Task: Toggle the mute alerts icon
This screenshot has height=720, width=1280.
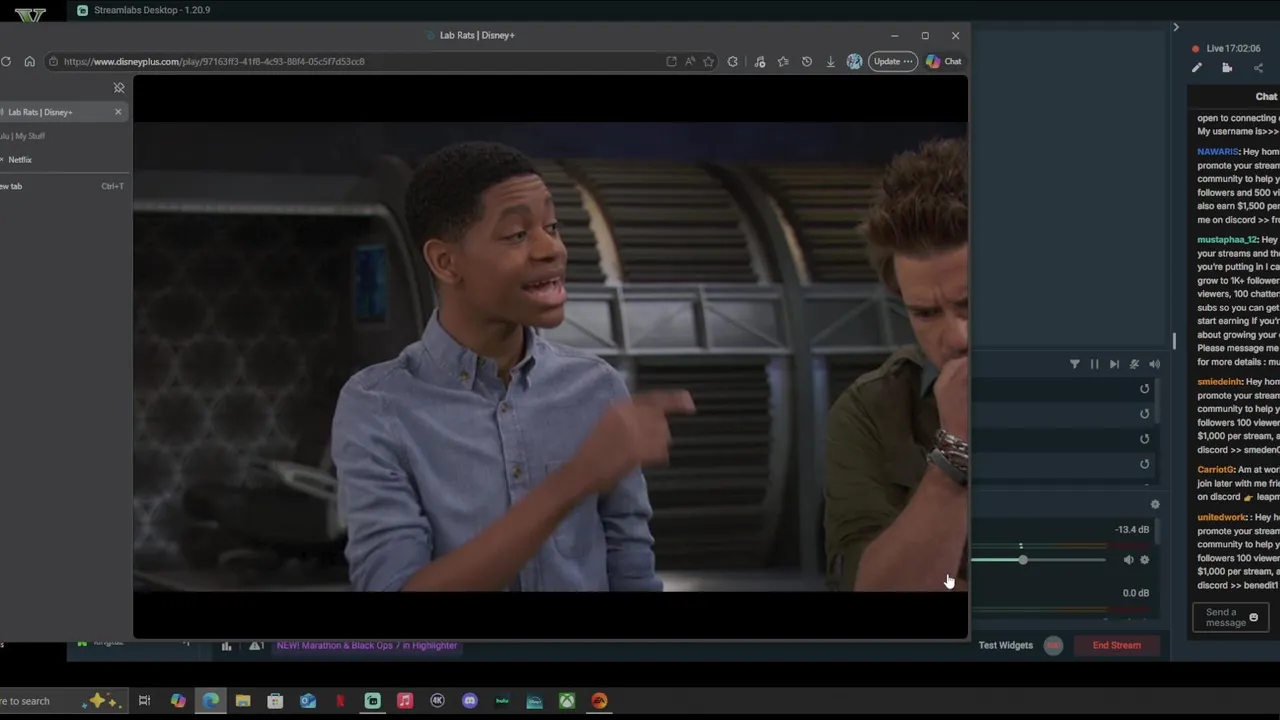Action: (x=1134, y=364)
